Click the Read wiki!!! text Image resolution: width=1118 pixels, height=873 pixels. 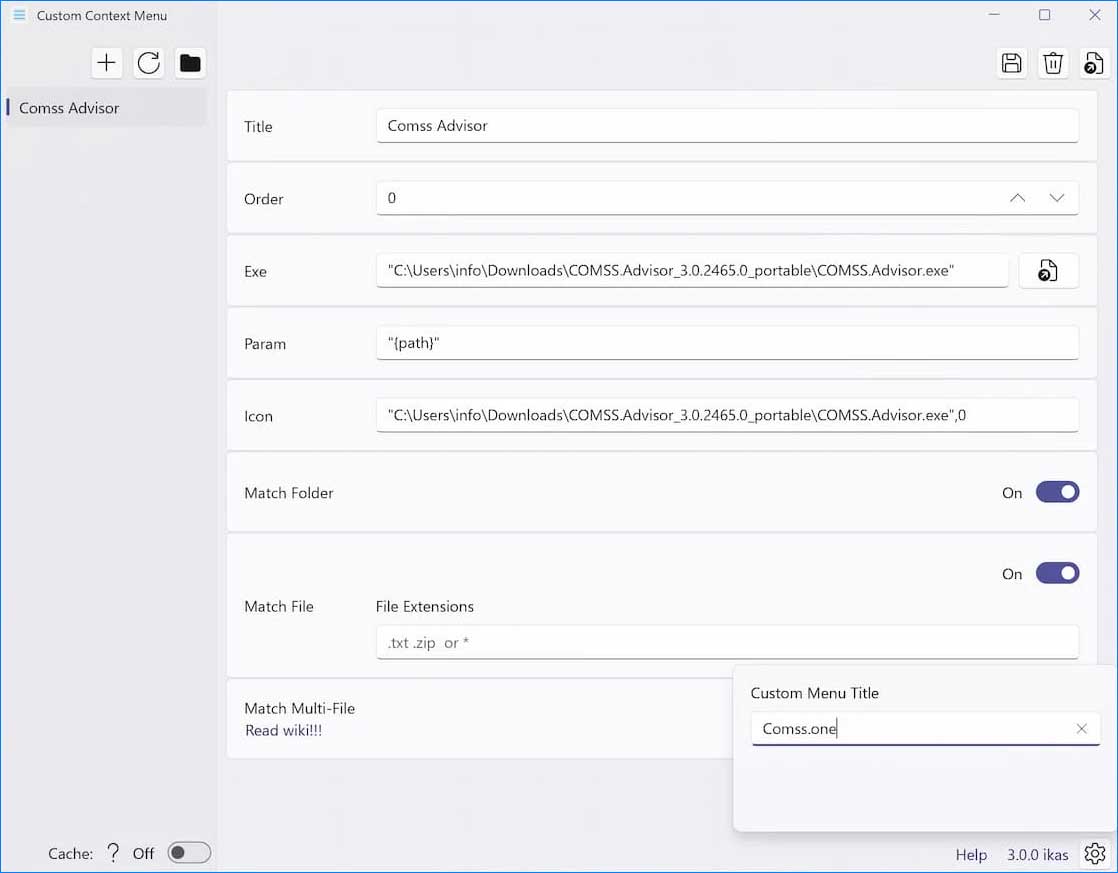point(284,730)
